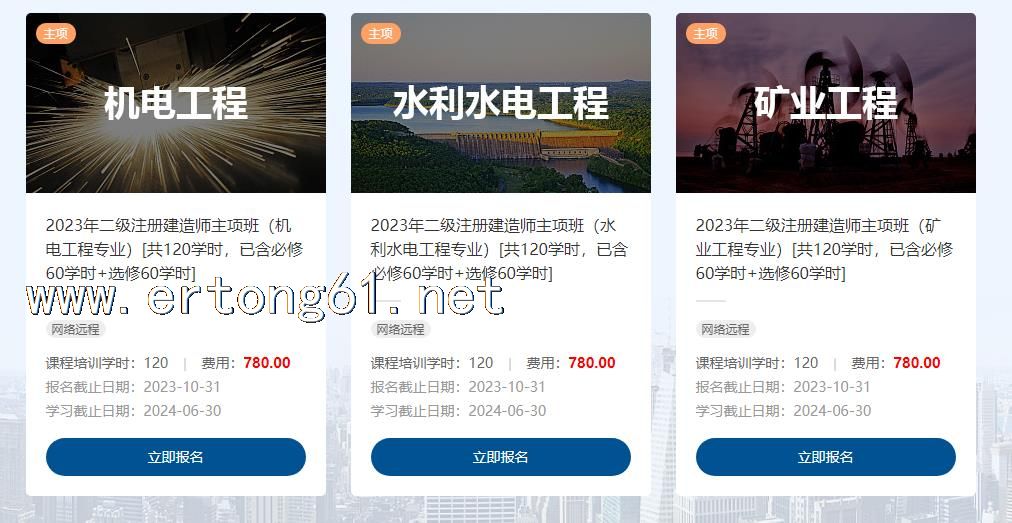
Task: Click the 780.00 fee on 机电工程 card
Action: click(267, 363)
